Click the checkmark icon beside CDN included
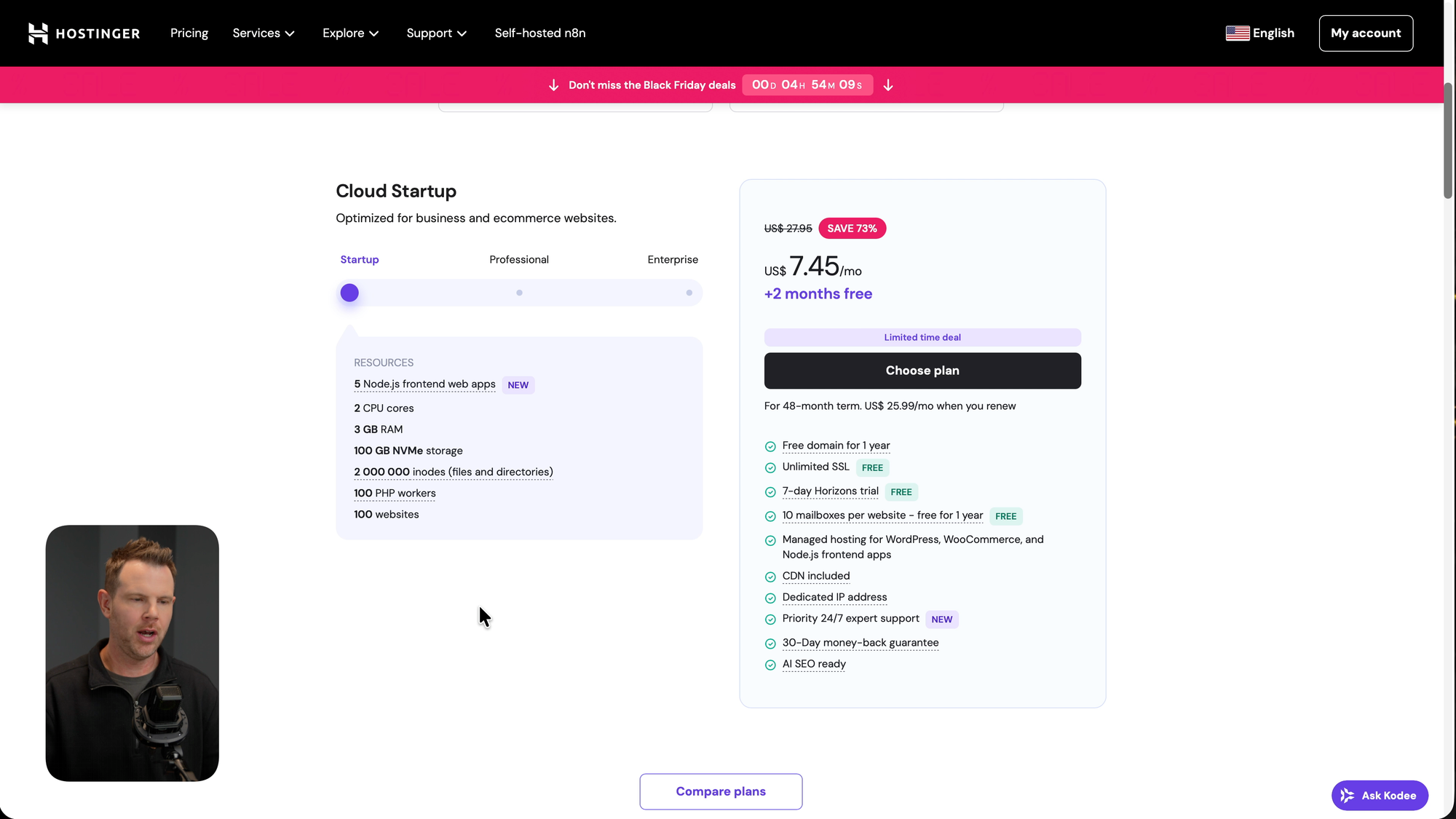This screenshot has width=1456, height=819. (x=770, y=577)
